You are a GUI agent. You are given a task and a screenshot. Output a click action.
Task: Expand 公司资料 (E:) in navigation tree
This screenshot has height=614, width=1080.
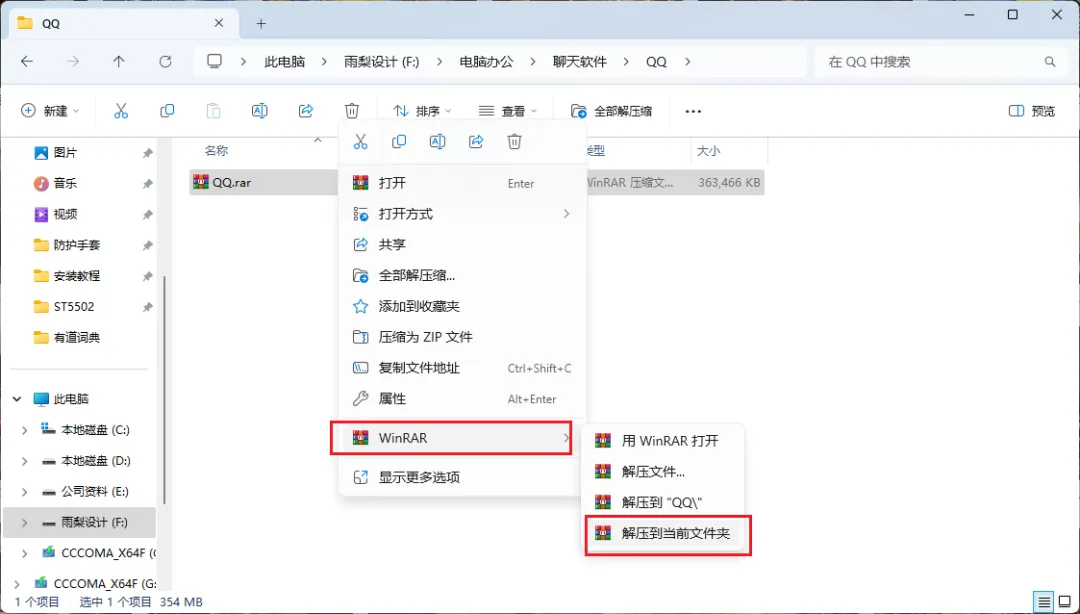[x=25, y=492]
